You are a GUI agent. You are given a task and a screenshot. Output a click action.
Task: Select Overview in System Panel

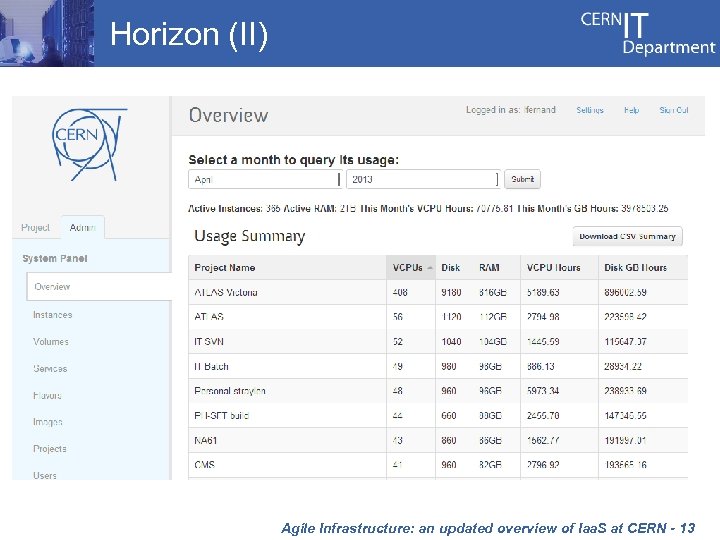click(99, 287)
